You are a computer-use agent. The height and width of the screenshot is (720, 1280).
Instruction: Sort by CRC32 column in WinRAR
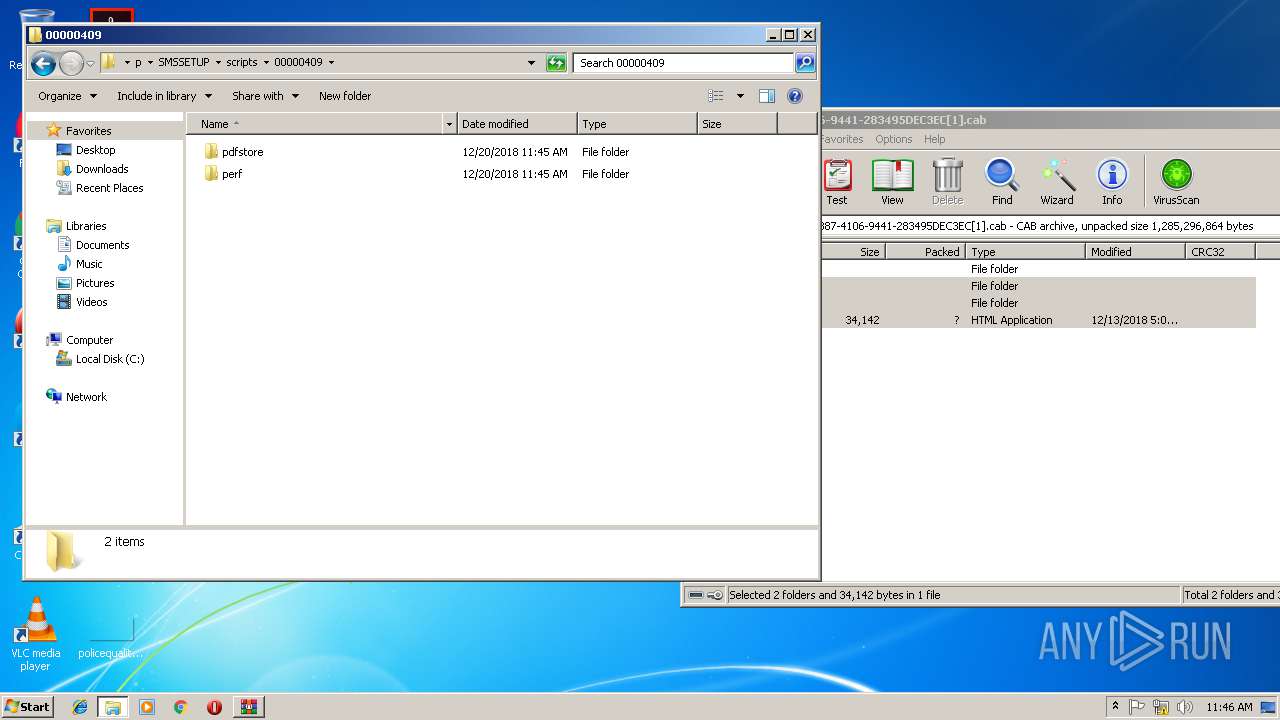(1220, 252)
